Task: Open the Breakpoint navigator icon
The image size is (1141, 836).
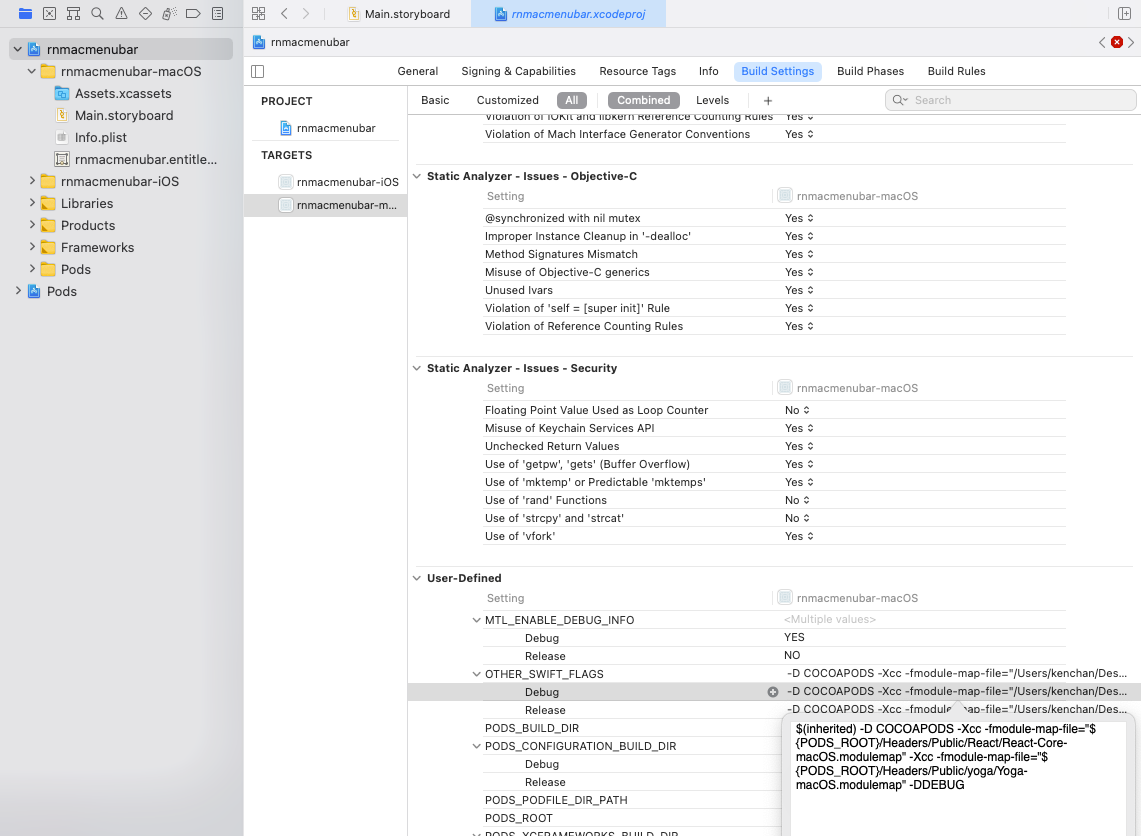Action: pyautogui.click(x=194, y=13)
